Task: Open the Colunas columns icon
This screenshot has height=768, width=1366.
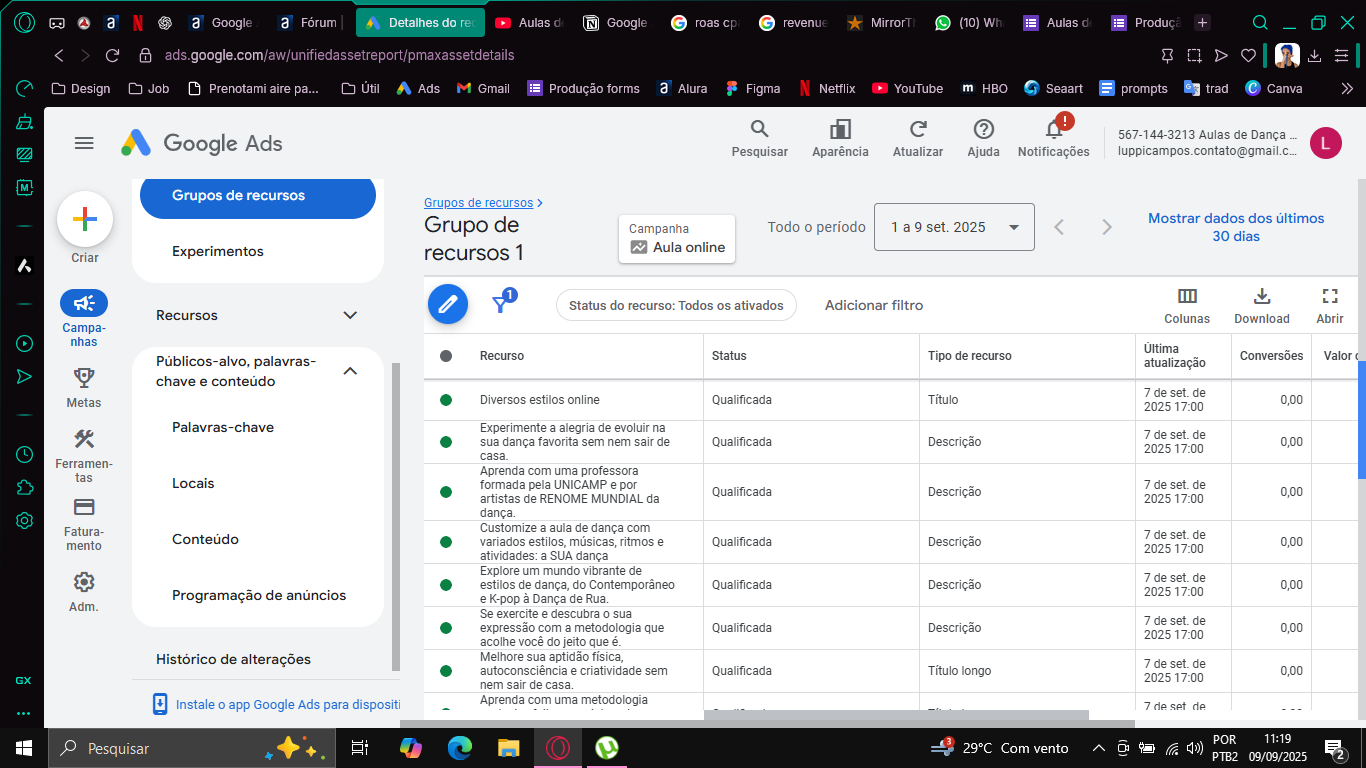Action: pyautogui.click(x=1187, y=296)
